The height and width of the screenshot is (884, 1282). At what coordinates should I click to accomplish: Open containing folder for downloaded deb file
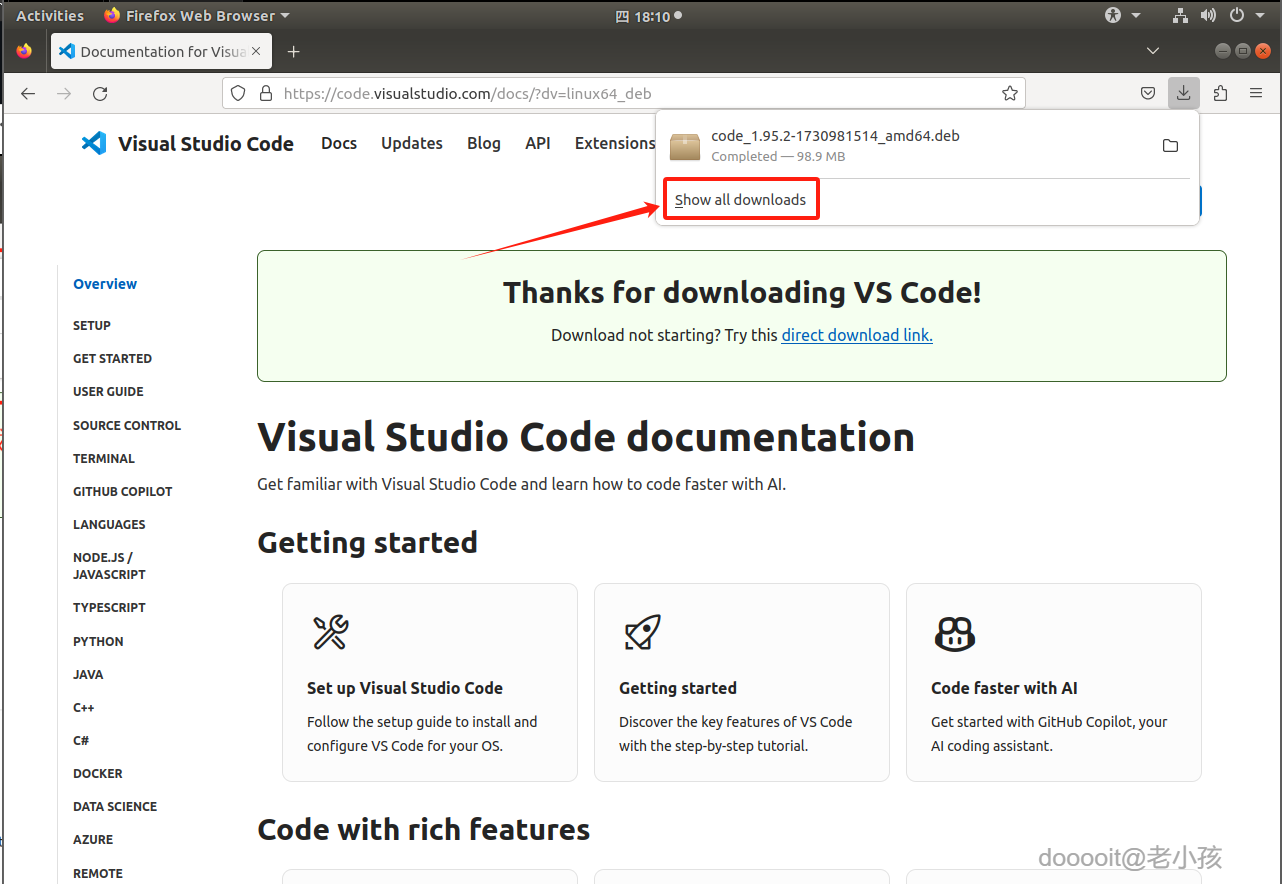[1170, 146]
